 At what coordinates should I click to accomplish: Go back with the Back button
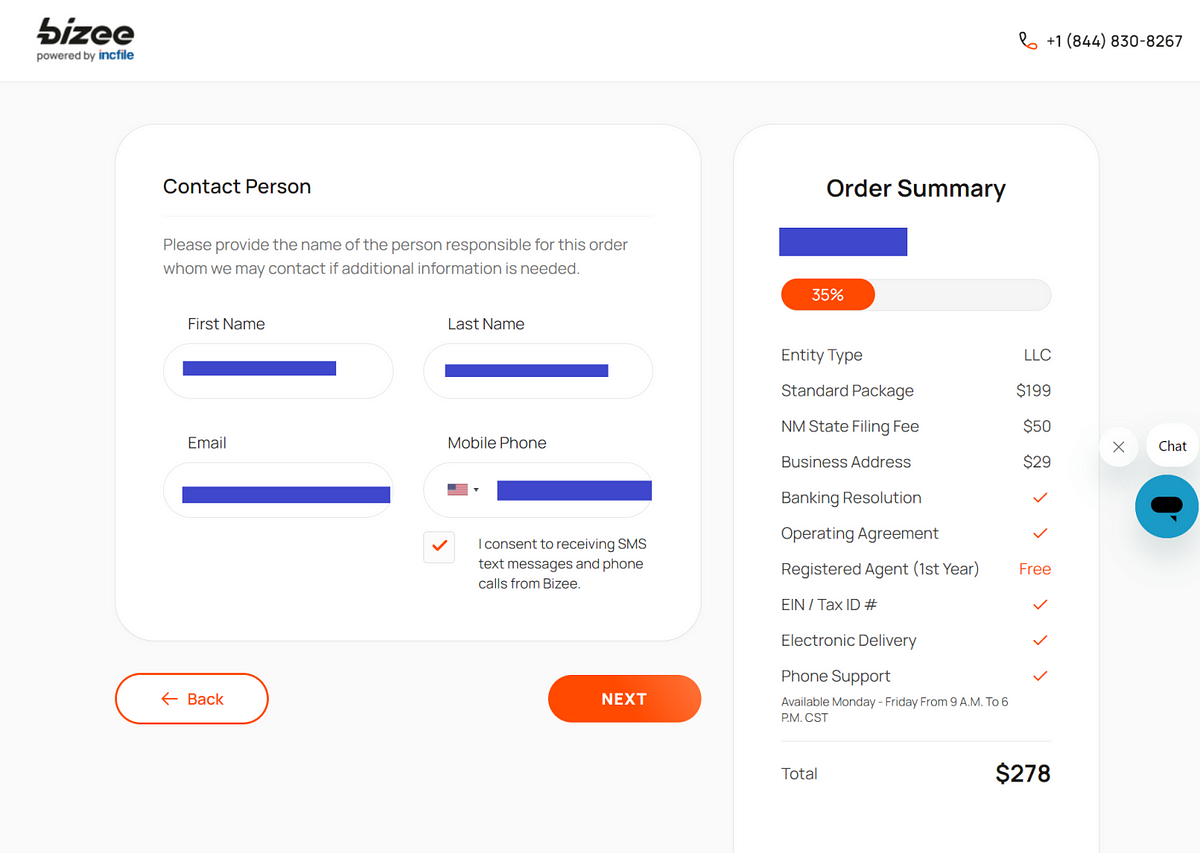(x=192, y=699)
